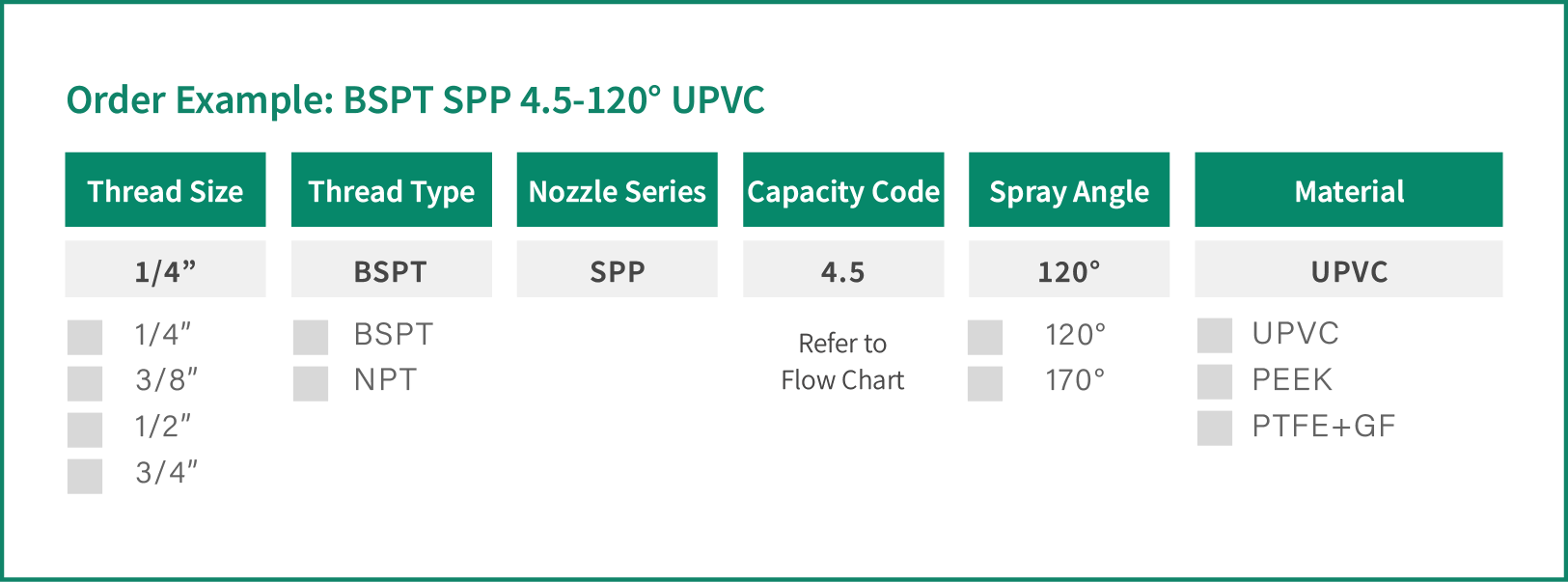Click the Spray Angle header
The height and width of the screenshot is (582, 1568).
point(1069,190)
